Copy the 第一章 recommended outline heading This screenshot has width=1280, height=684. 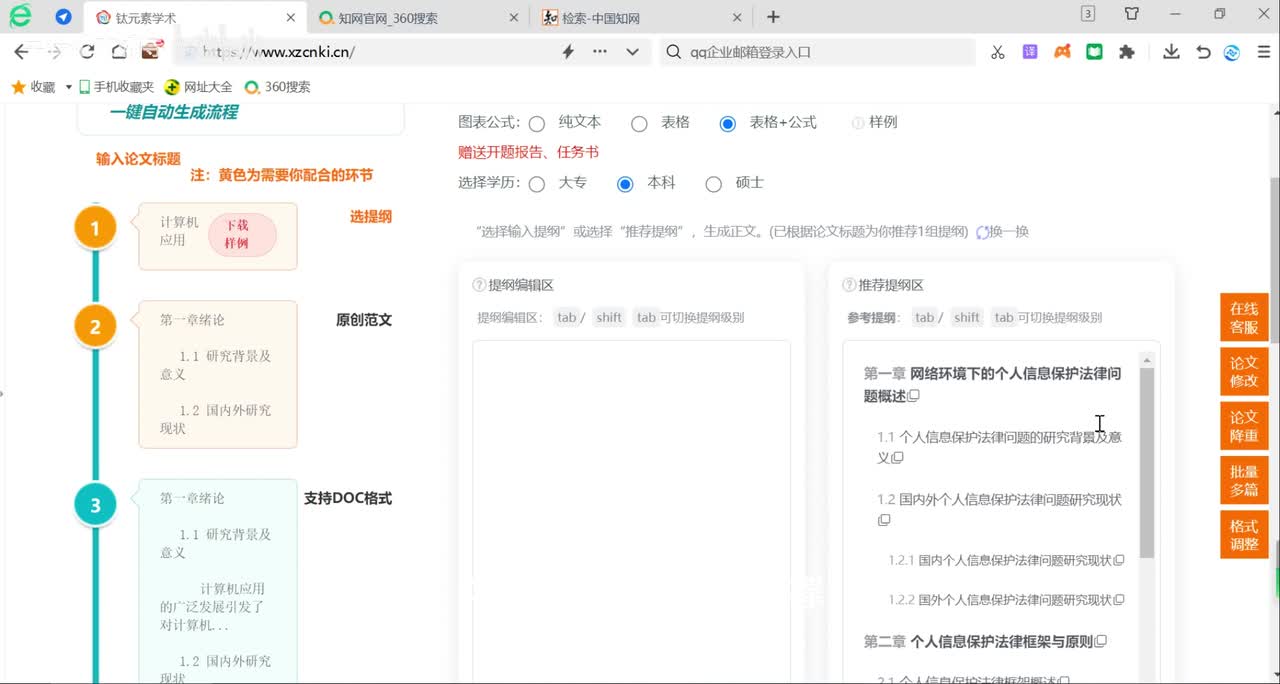(x=913, y=396)
